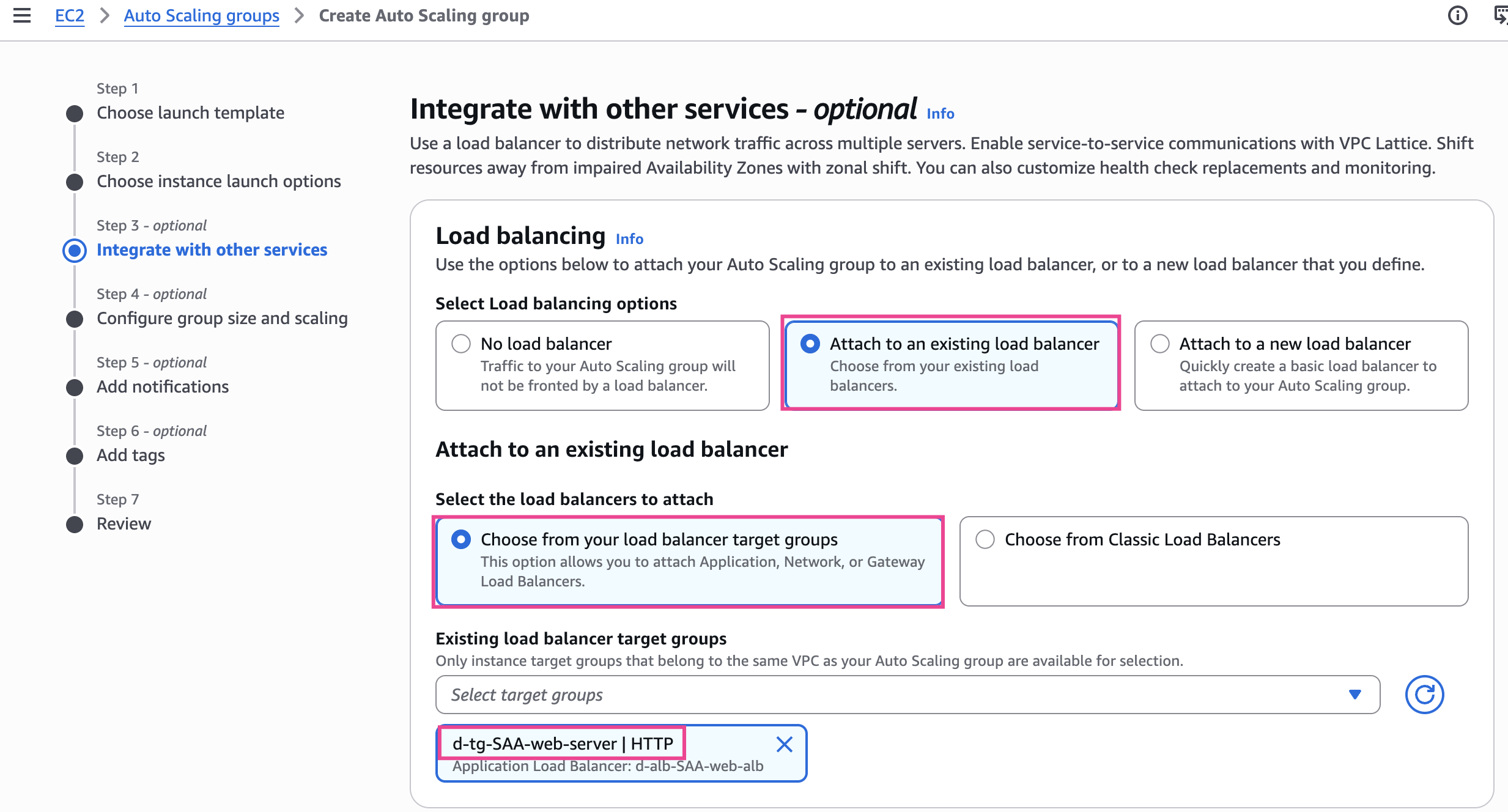Go to the EC2 breadcrumb link

pos(69,15)
